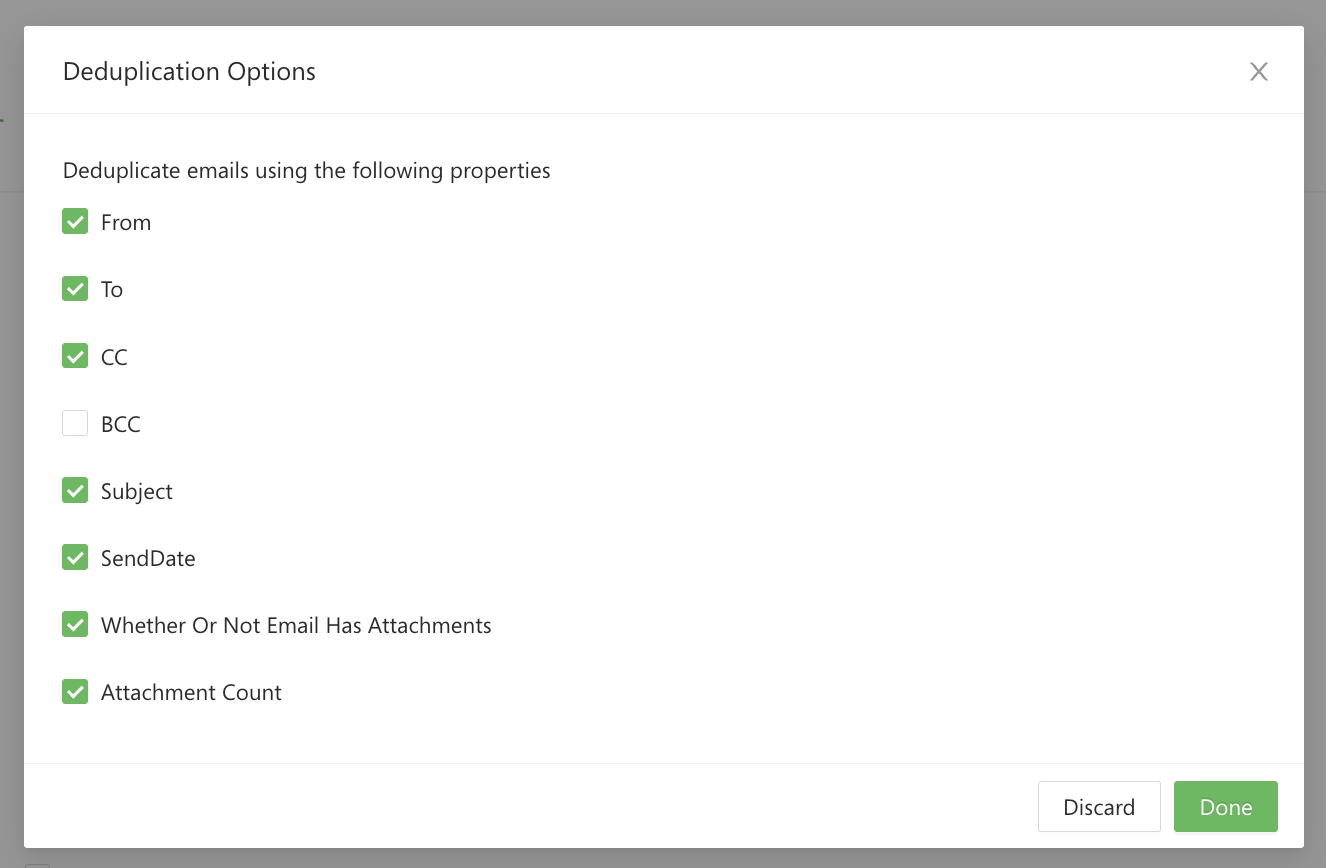This screenshot has width=1326, height=868.
Task: Click the 'SendDate' label text
Action: 148,559
